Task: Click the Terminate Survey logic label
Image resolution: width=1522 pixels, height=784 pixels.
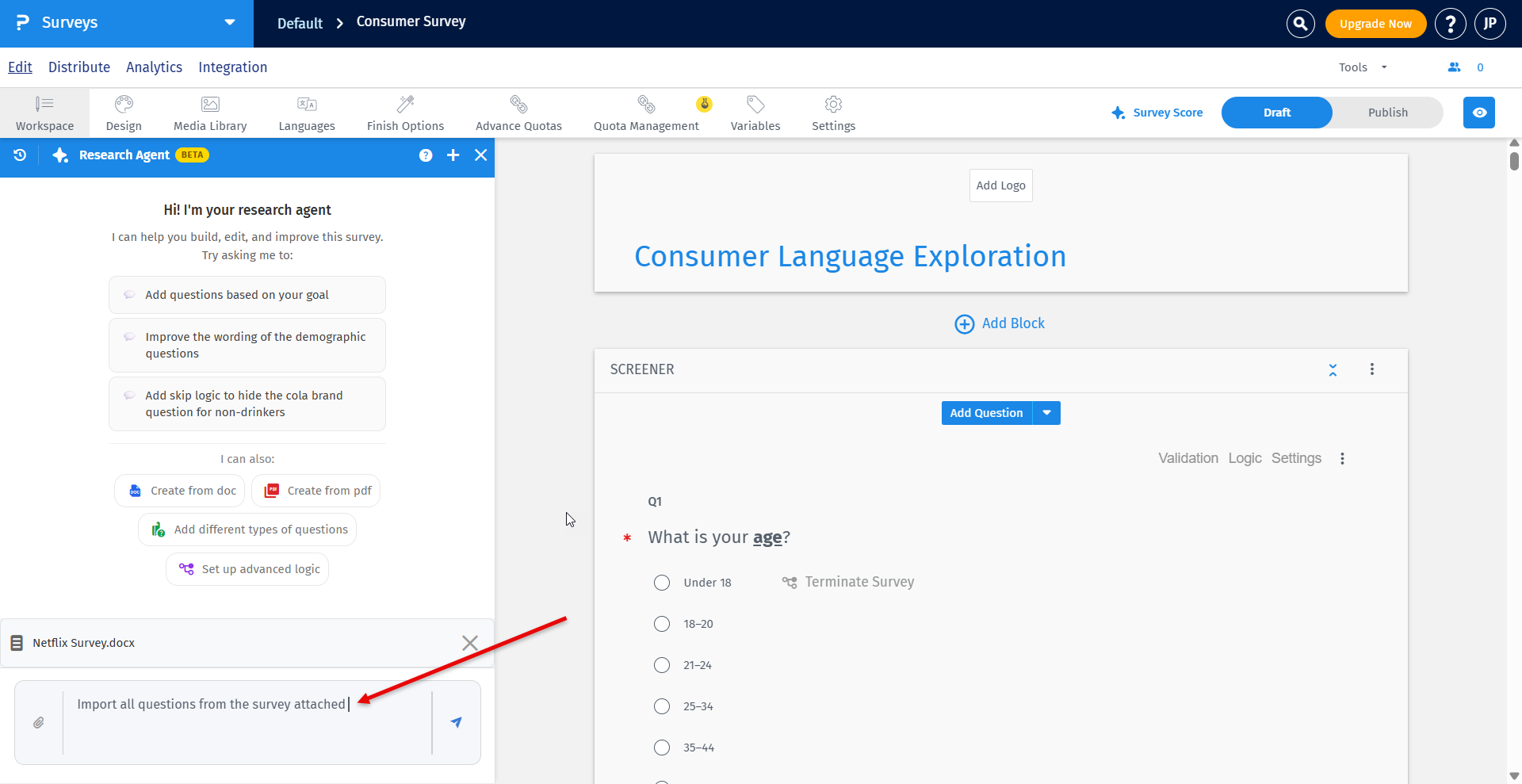Action: tap(859, 582)
